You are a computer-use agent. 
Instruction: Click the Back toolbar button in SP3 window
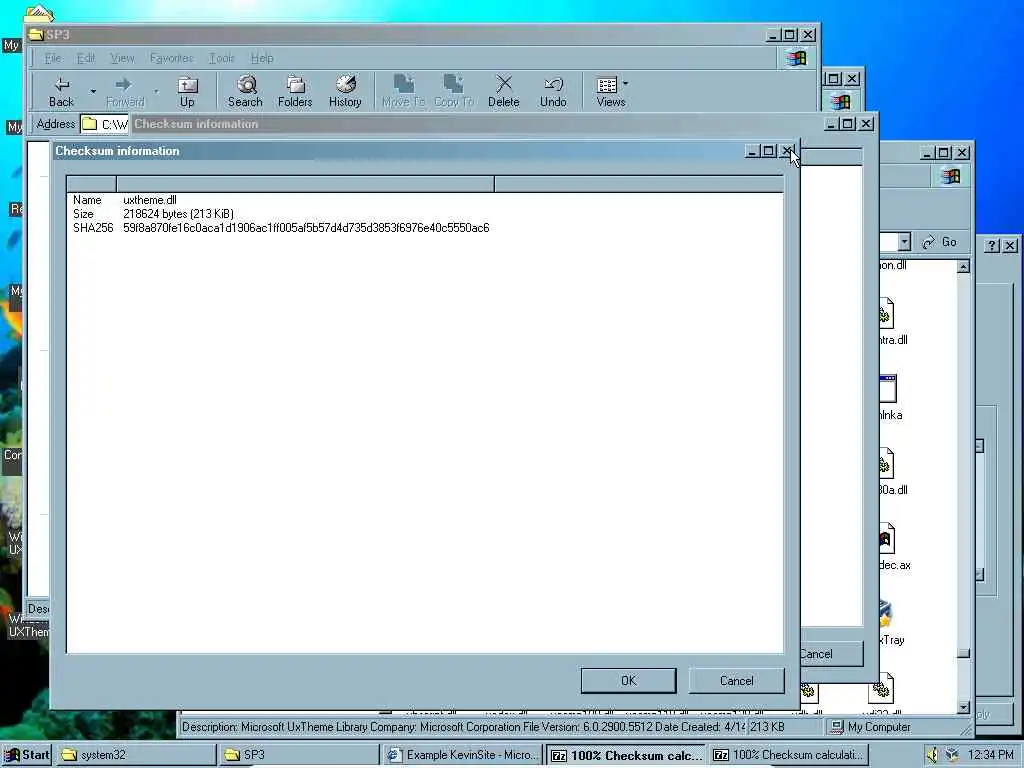61,91
